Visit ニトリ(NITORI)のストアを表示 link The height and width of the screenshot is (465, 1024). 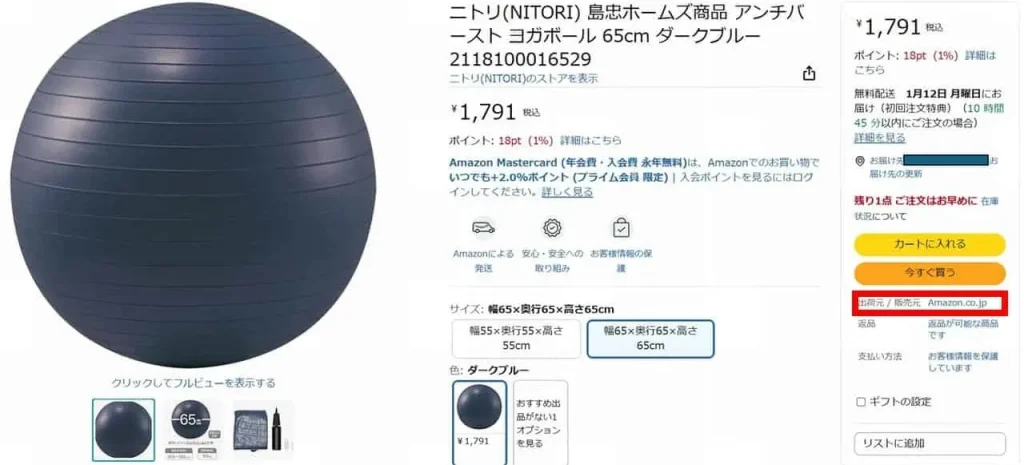pos(524,78)
